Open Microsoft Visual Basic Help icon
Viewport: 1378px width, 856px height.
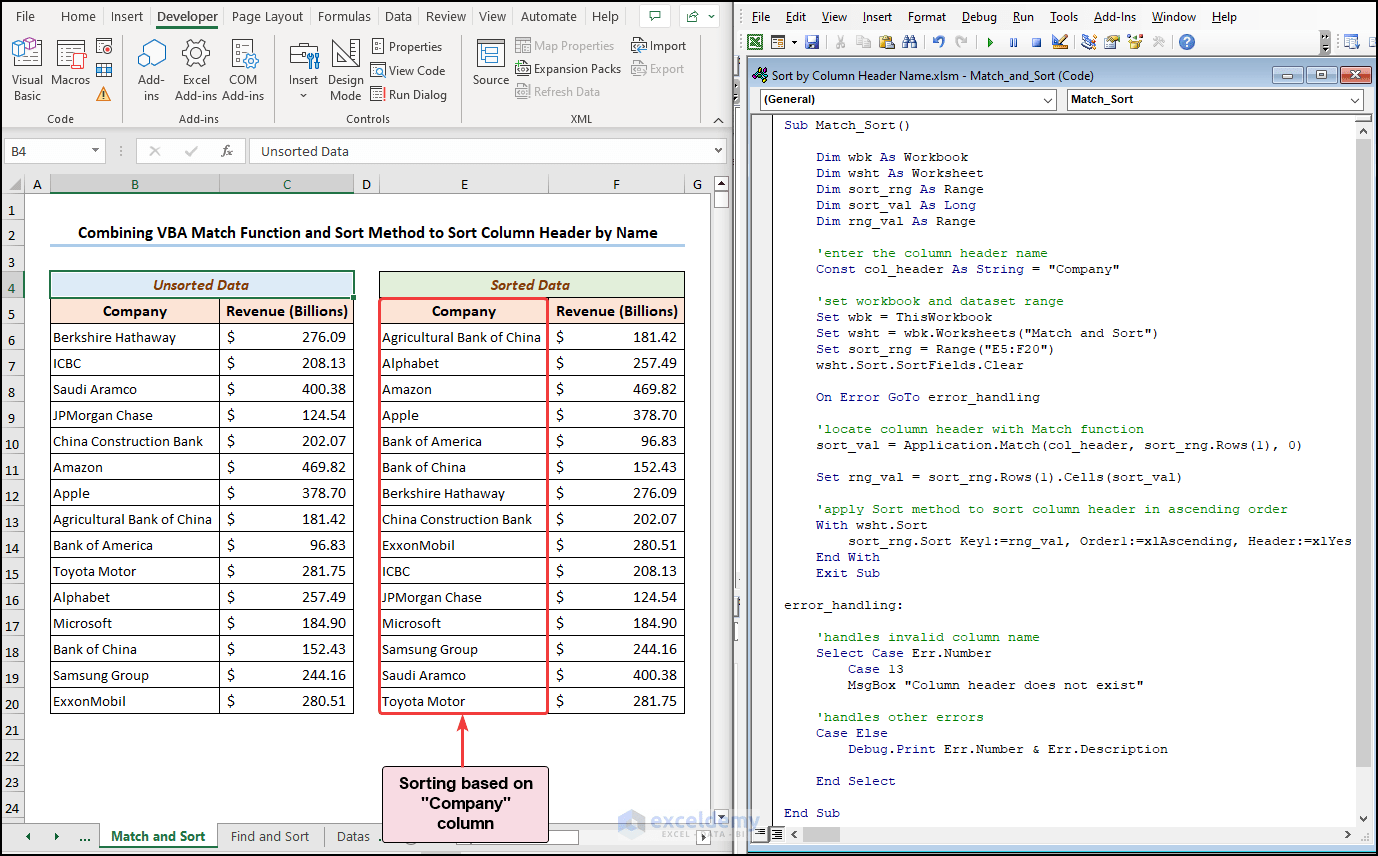(1186, 42)
